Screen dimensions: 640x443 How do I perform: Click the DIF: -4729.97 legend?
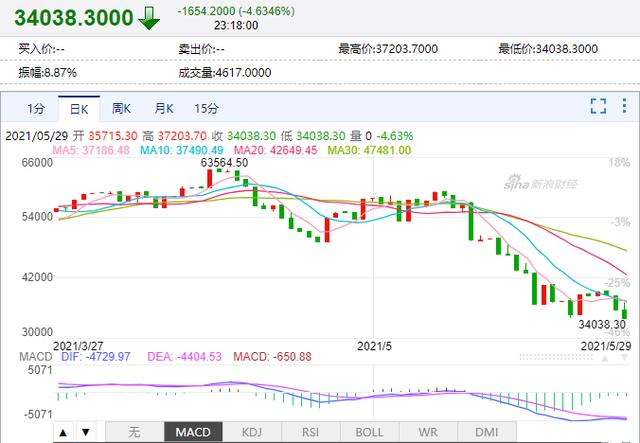(96, 357)
